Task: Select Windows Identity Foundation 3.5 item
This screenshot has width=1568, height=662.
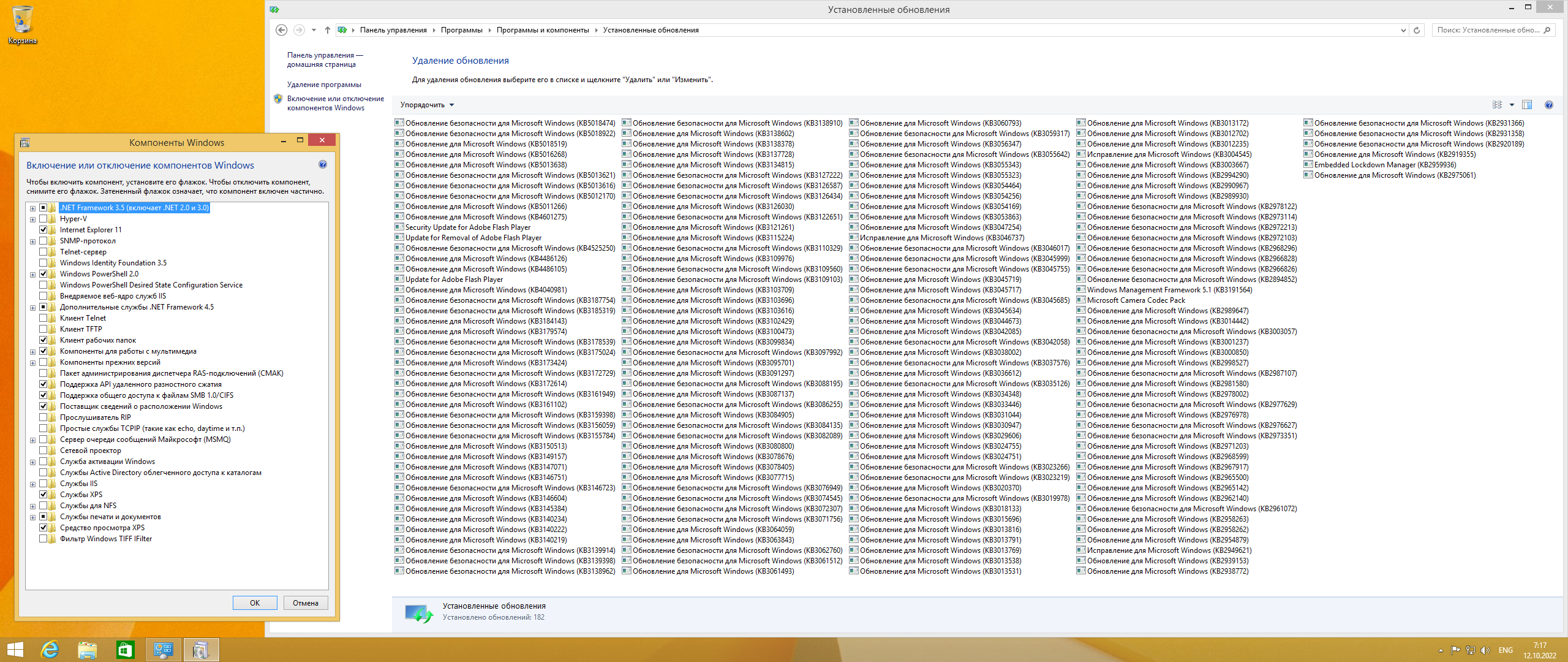Action: tap(113, 263)
